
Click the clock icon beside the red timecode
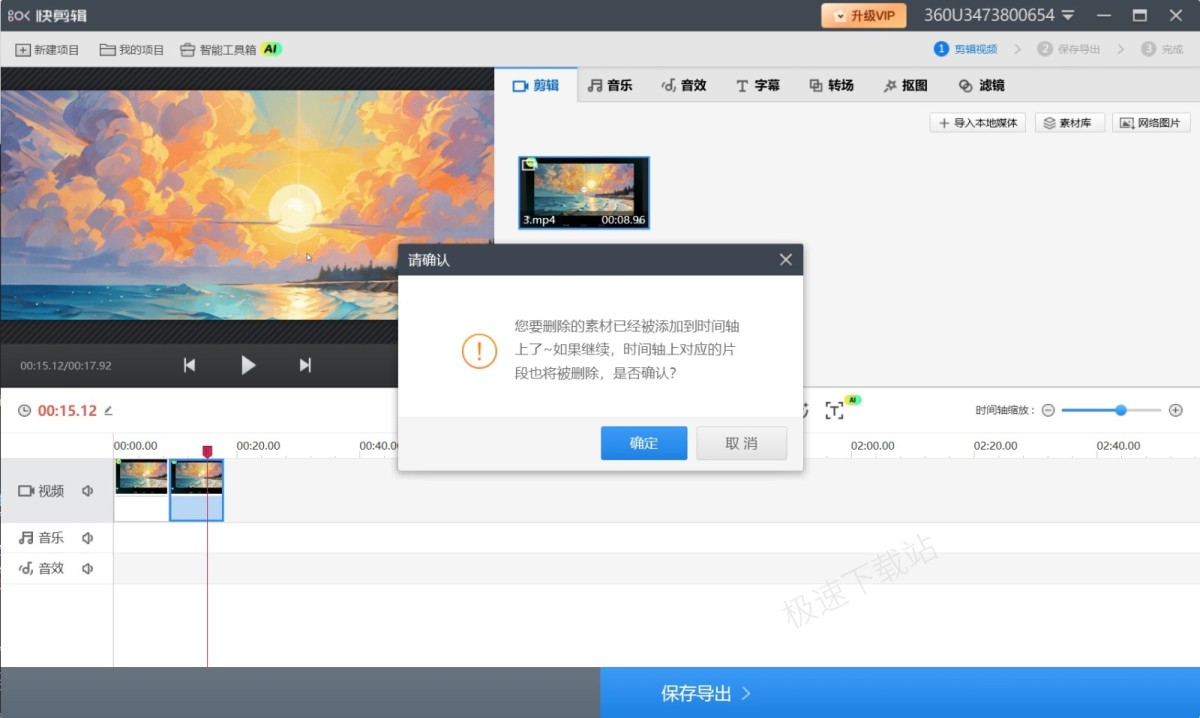point(24,410)
